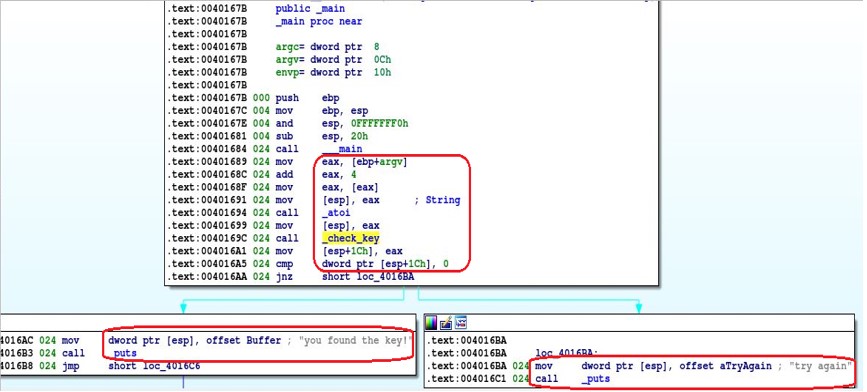Click the operand 'eax, [eax]'
Image resolution: width=867 pixels, height=392 pixels.
click(351, 187)
